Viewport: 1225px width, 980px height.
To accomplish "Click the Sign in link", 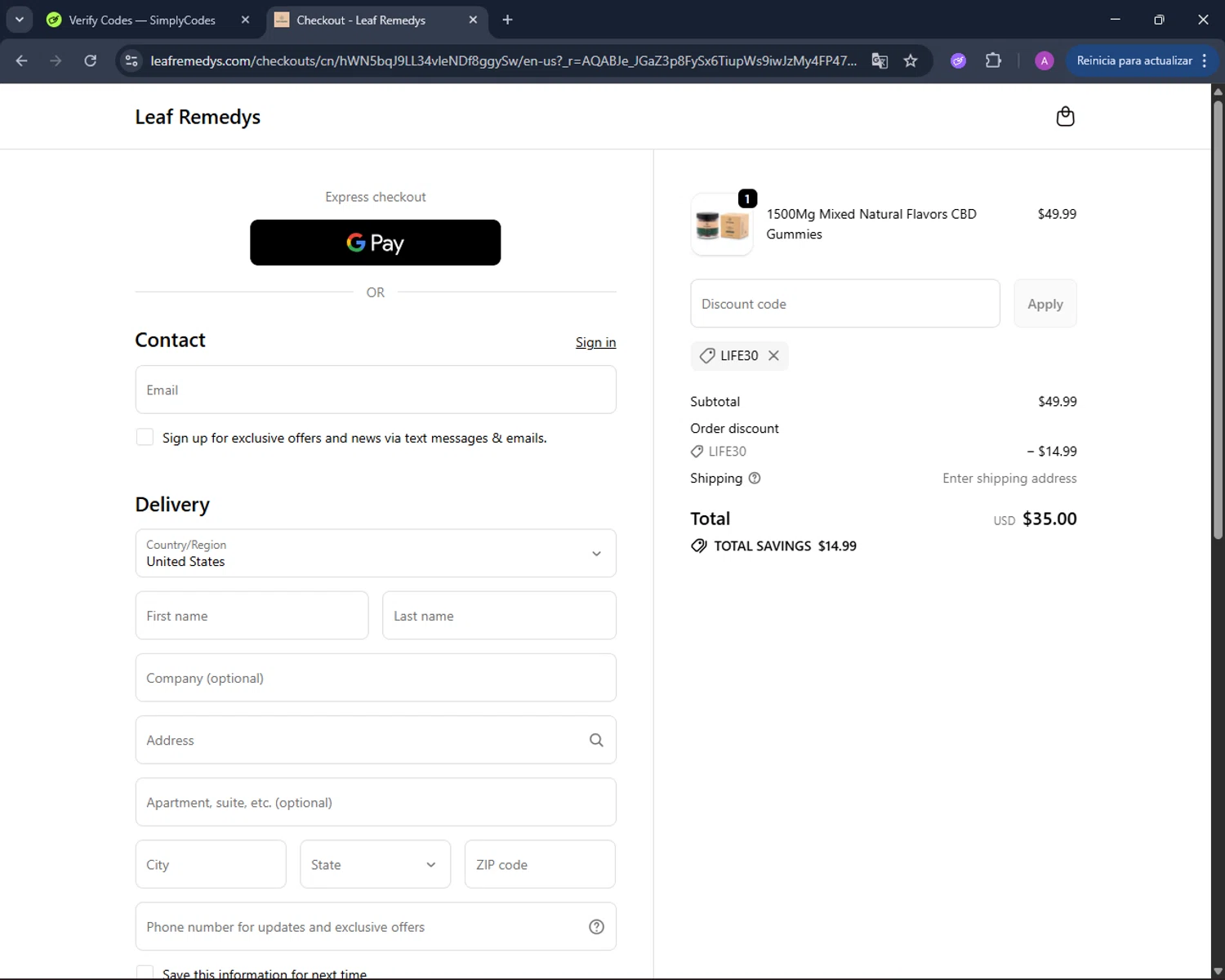I will [x=595, y=342].
